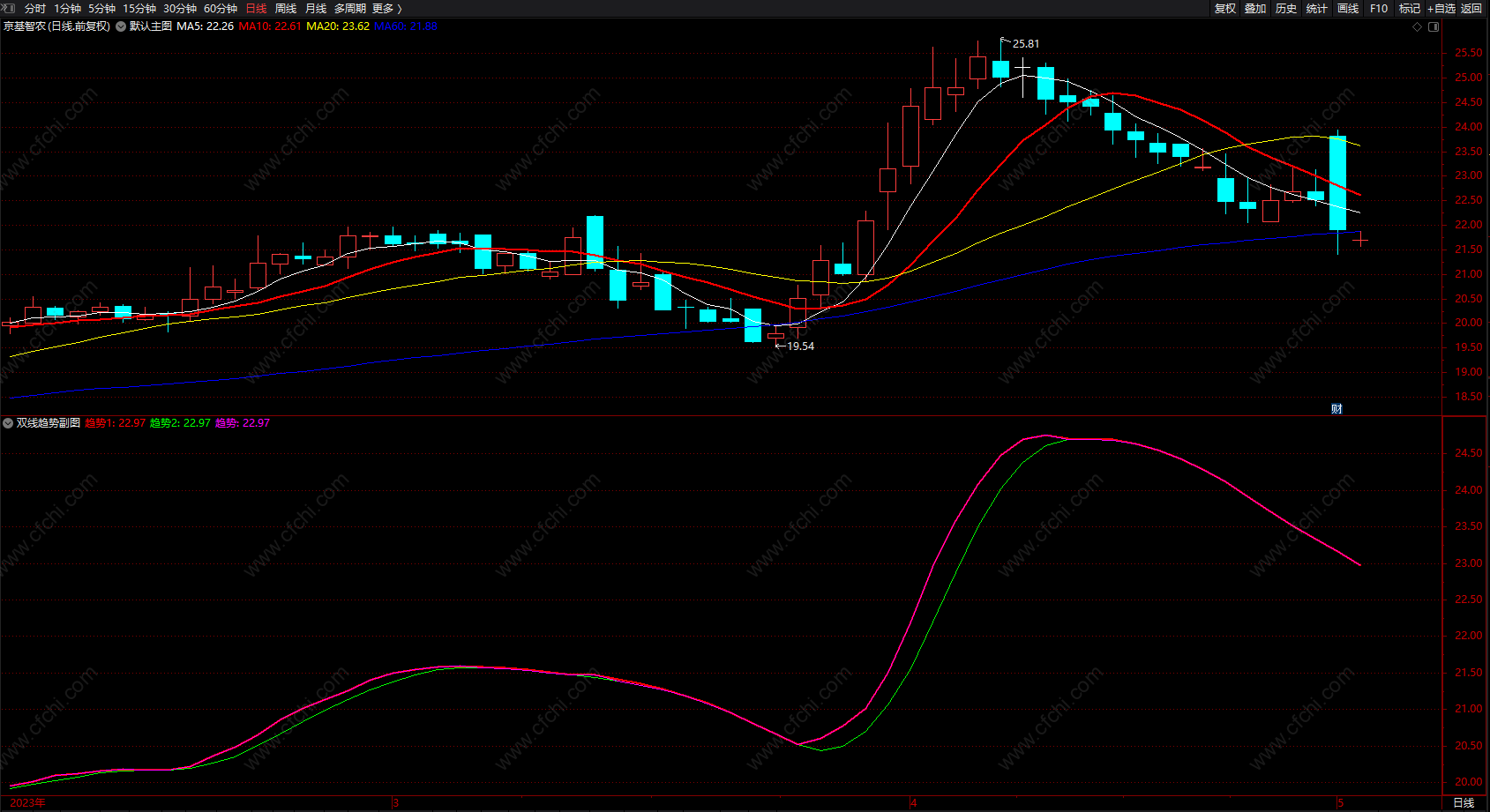Viewport: 1490px width, 812px height.
Task: Open the 复权 adjustment button
Action: tap(1225, 9)
